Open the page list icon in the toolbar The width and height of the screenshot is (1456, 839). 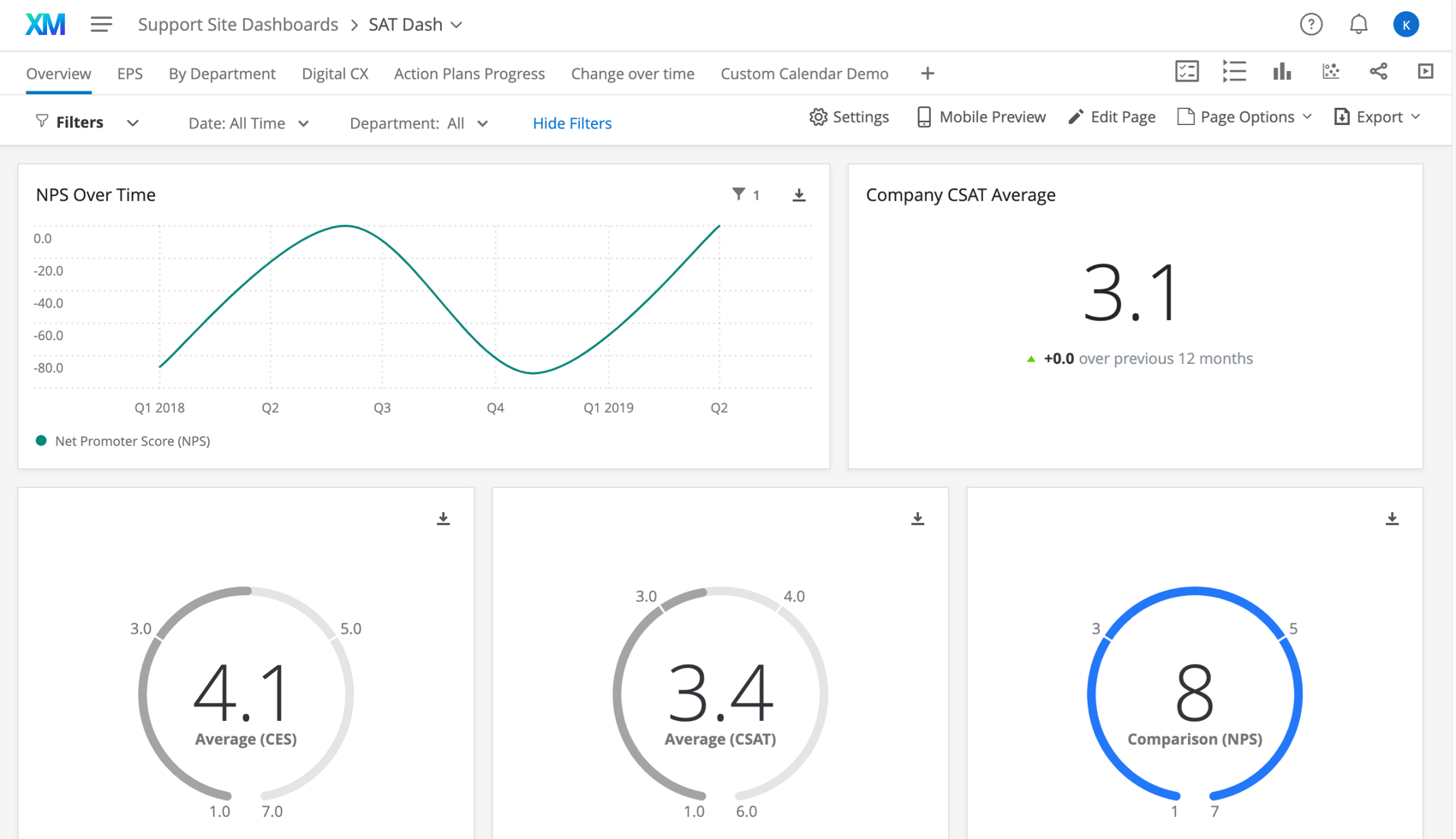point(1234,72)
